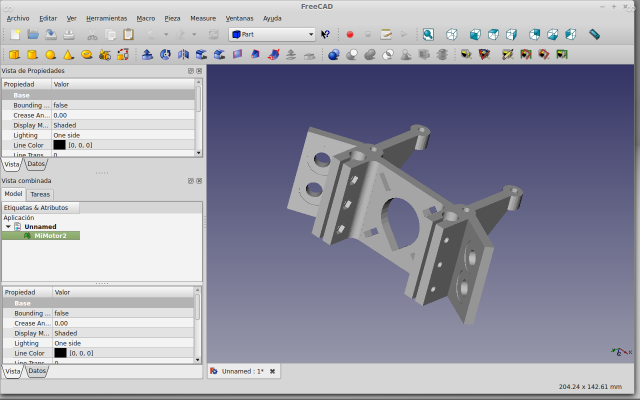
Task: Fit all content with the magnifier icon
Action: 428,35
